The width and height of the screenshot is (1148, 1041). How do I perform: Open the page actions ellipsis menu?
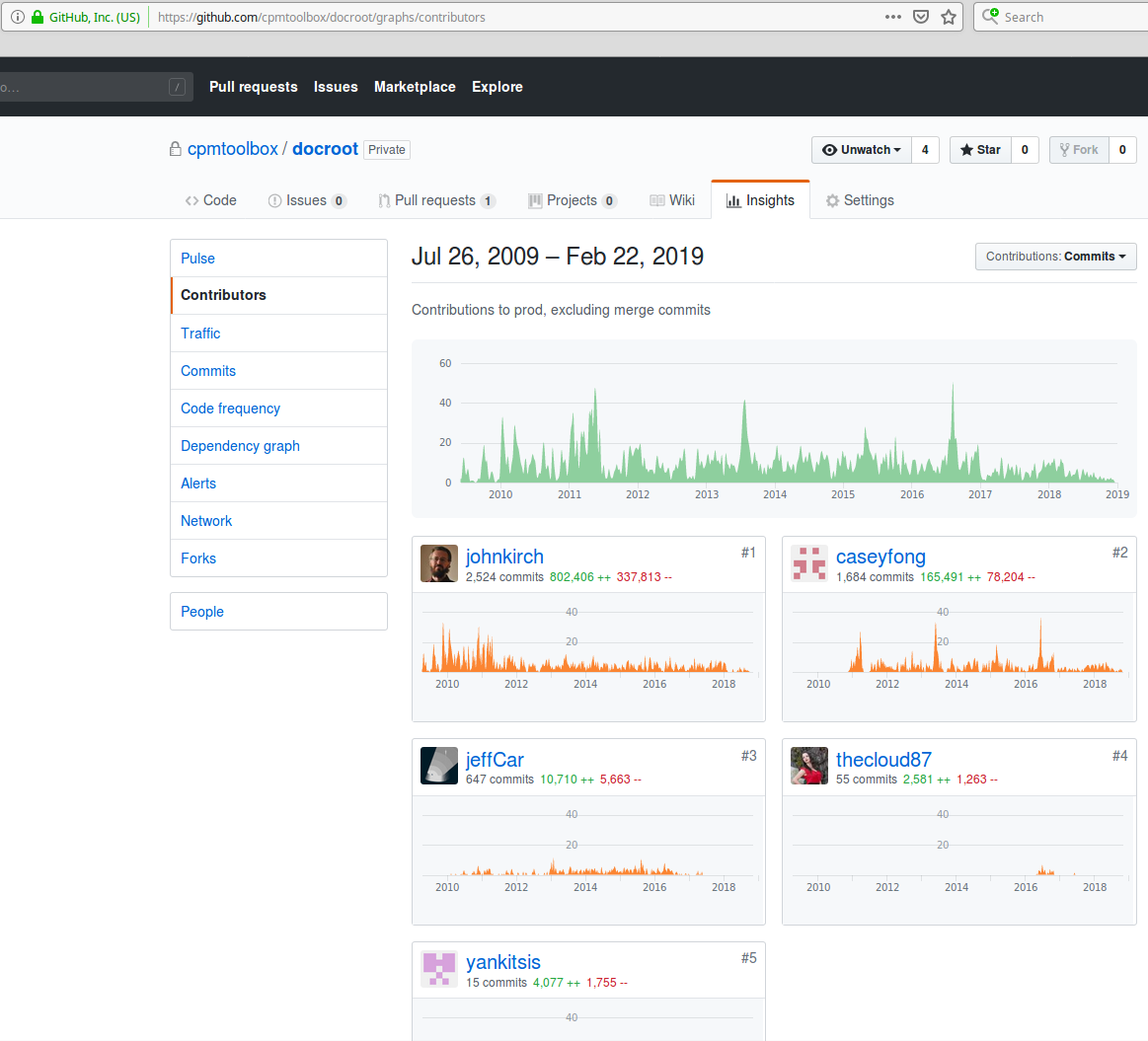[892, 17]
